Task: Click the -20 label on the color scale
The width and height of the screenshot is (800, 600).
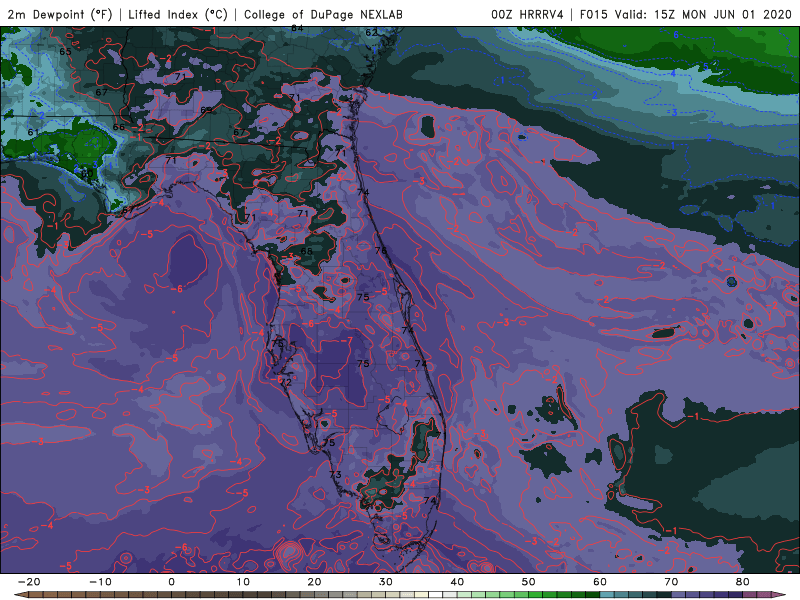Action: 29,582
